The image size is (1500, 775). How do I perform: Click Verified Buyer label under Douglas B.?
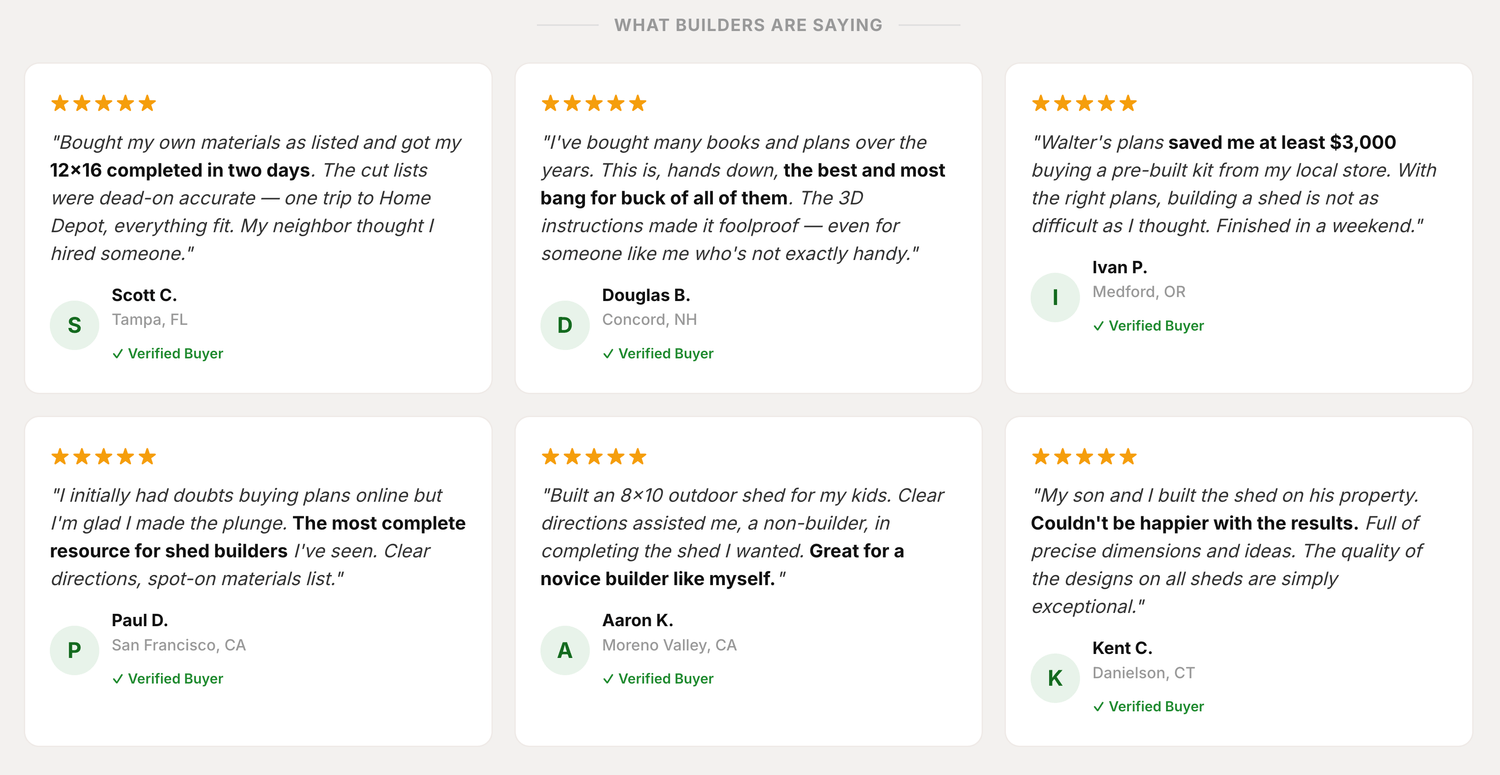pos(658,354)
